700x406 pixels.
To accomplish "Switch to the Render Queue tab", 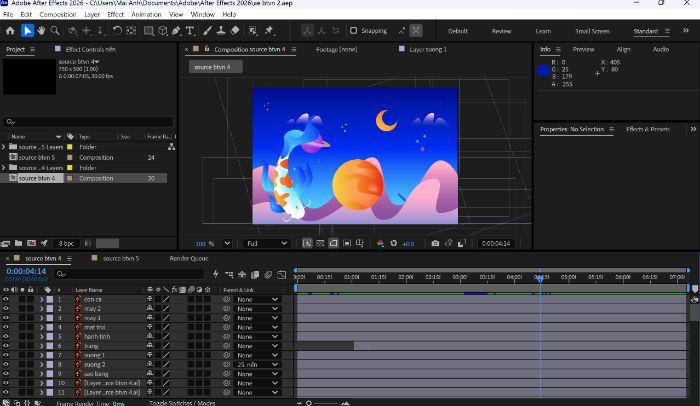I will coord(189,258).
